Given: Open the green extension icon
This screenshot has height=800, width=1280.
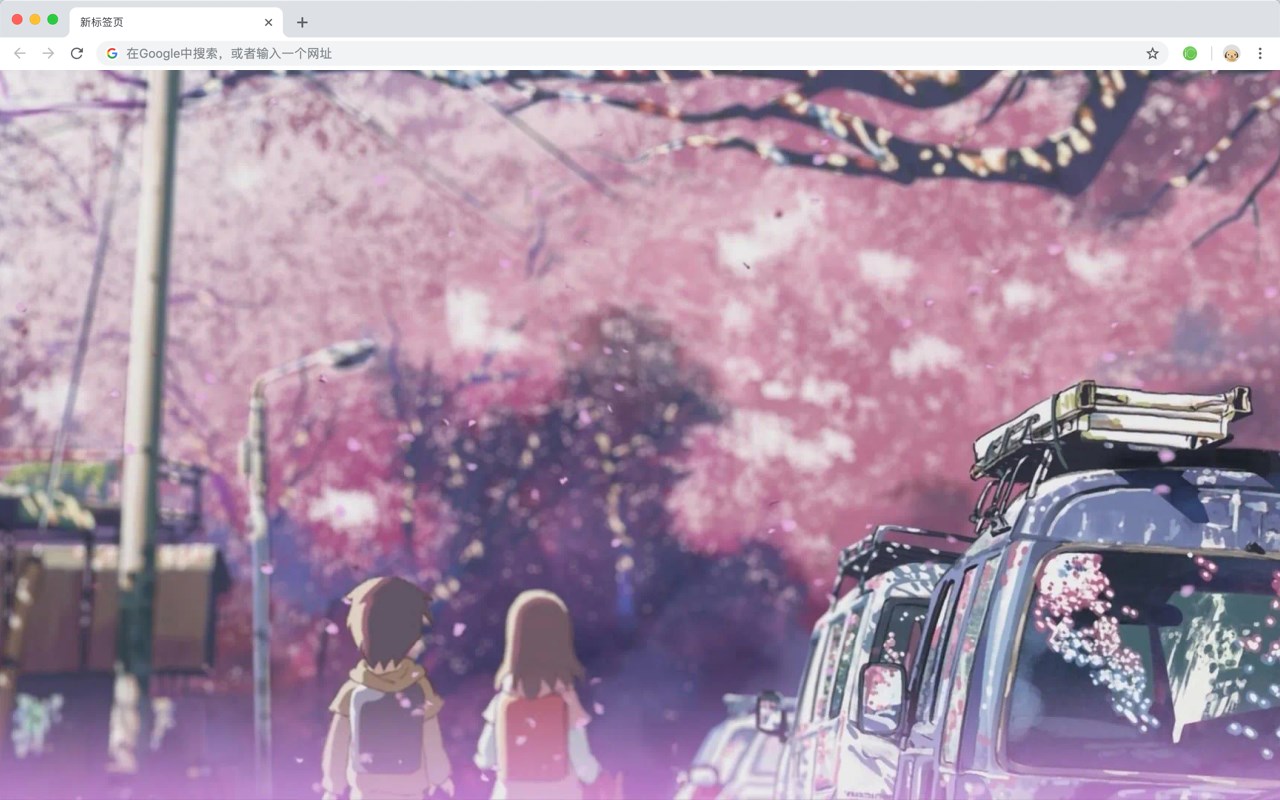Looking at the screenshot, I should pos(1190,53).
